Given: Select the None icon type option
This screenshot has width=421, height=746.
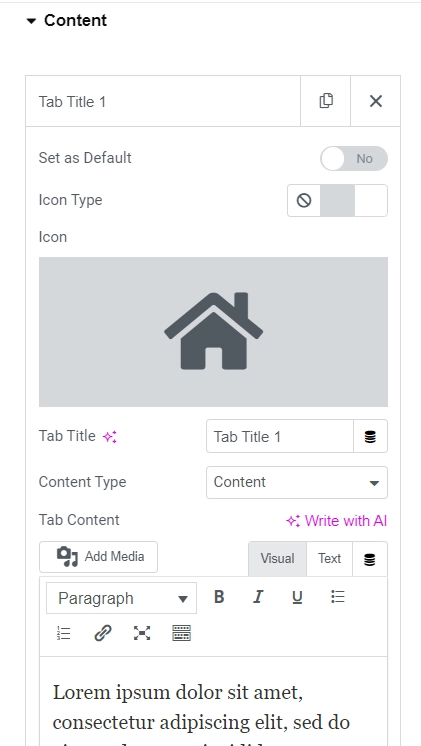Looking at the screenshot, I should (304, 200).
